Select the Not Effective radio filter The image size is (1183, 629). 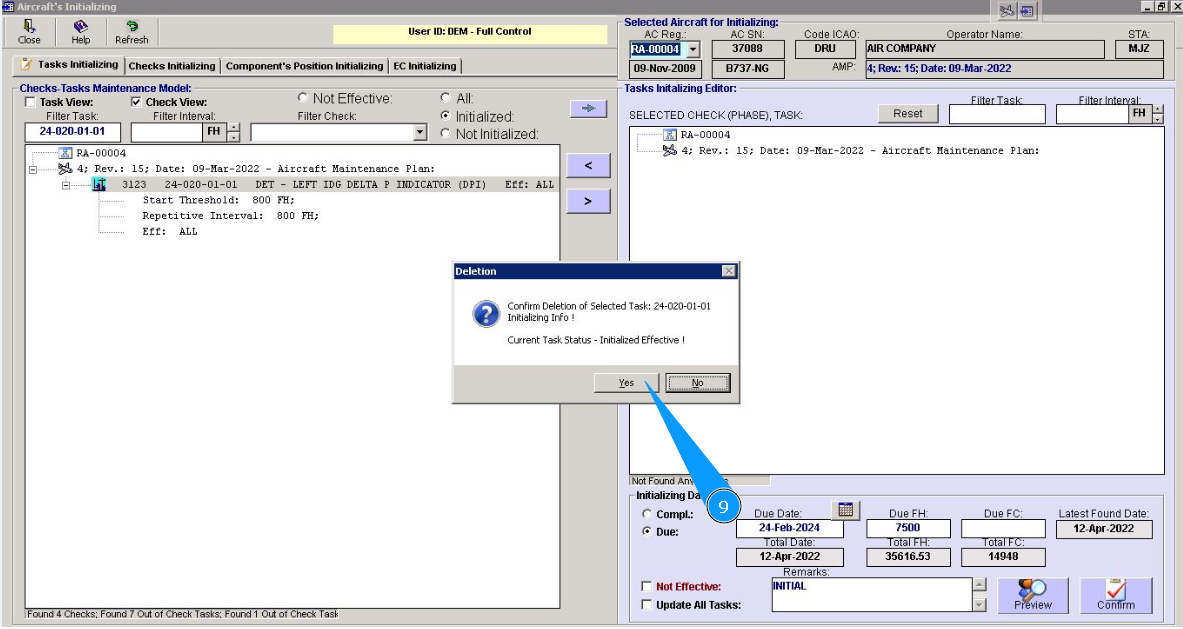[x=303, y=98]
